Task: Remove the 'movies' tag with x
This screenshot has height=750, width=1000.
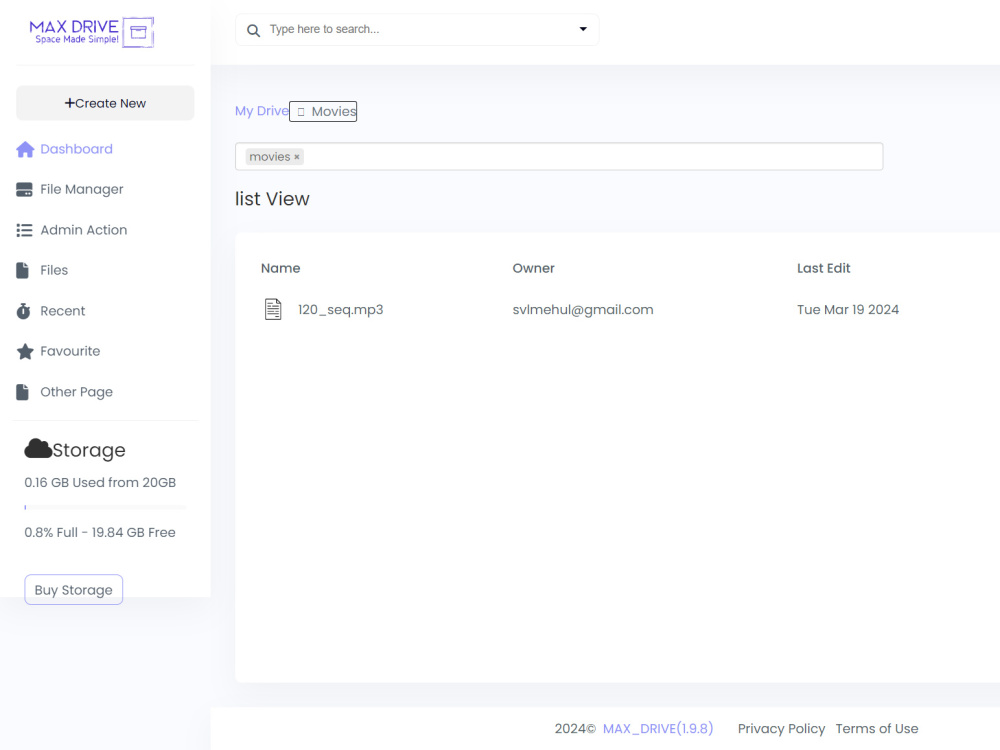Action: pos(297,157)
